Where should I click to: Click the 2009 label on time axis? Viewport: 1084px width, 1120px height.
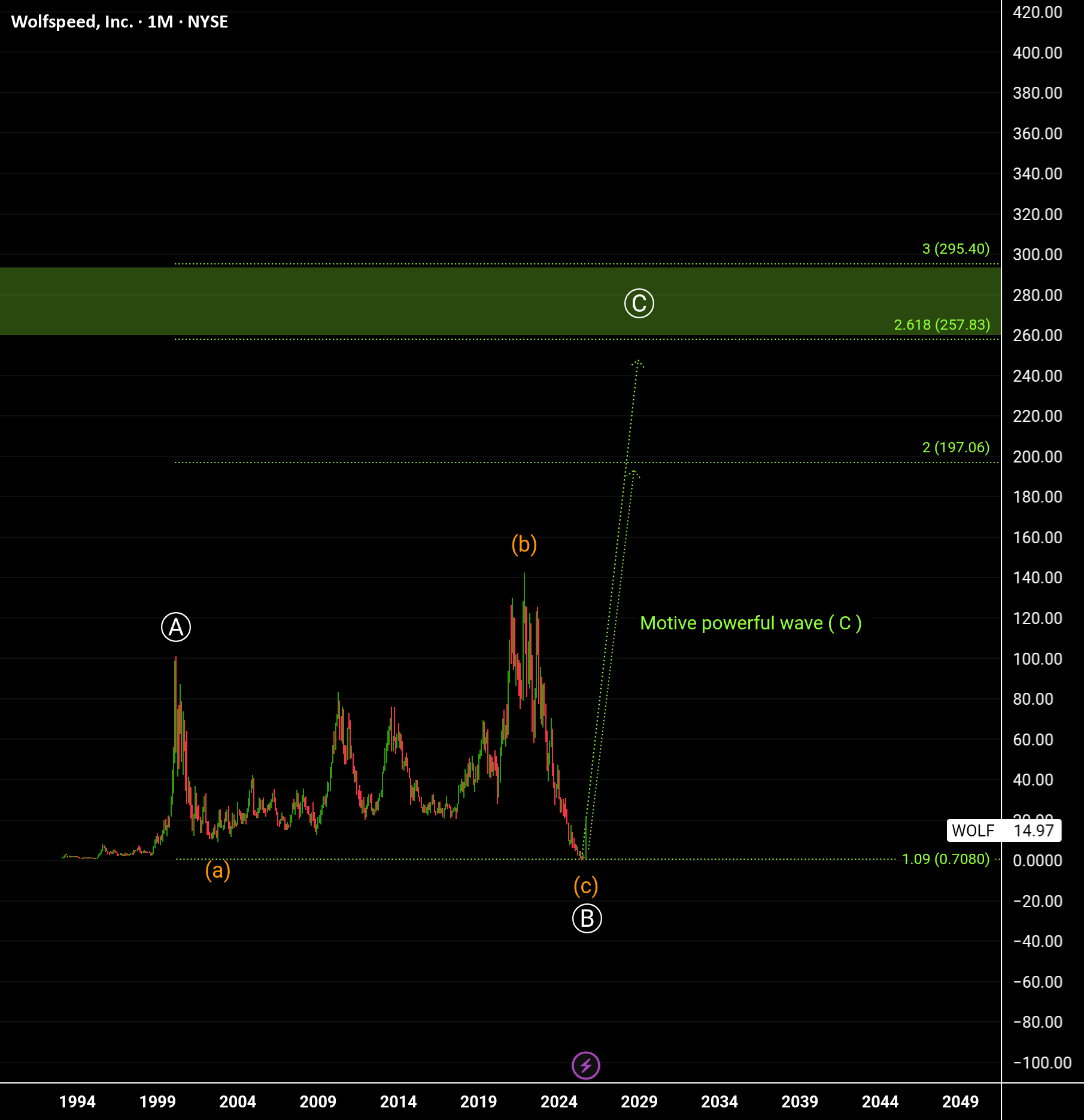click(x=318, y=1101)
